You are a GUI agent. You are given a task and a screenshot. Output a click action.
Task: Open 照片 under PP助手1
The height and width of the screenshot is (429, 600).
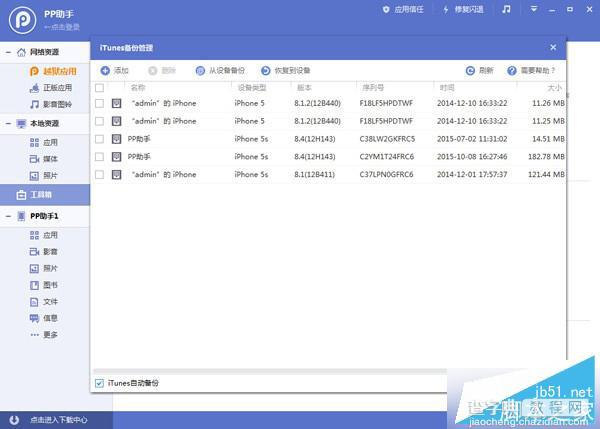tap(44, 268)
